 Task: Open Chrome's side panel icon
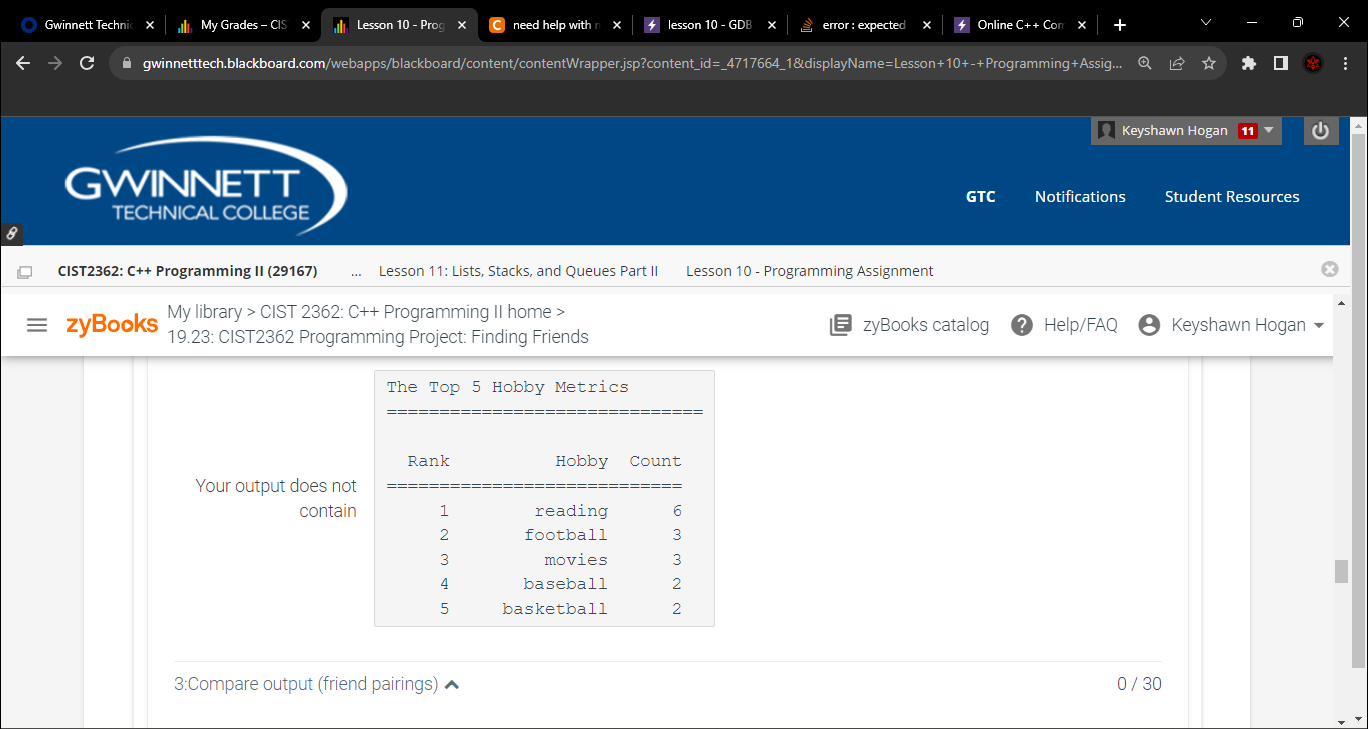[x=1281, y=62]
